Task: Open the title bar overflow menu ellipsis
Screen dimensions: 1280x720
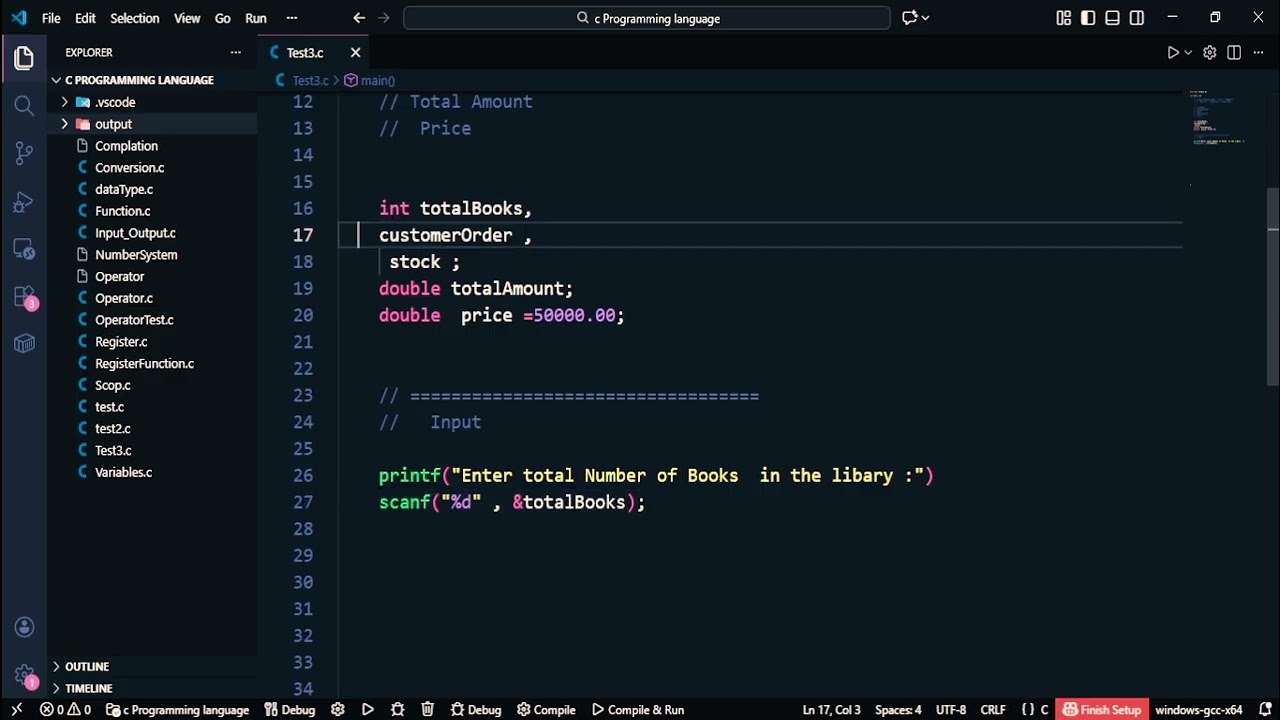Action: click(x=292, y=18)
